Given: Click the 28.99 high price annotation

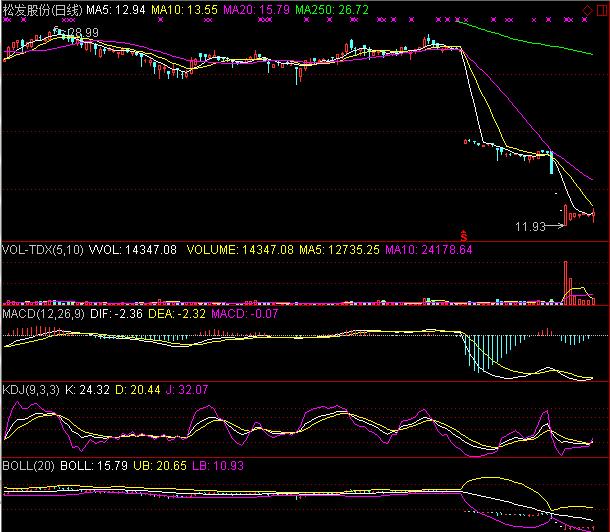Looking at the screenshot, I should pyautogui.click(x=83, y=32).
